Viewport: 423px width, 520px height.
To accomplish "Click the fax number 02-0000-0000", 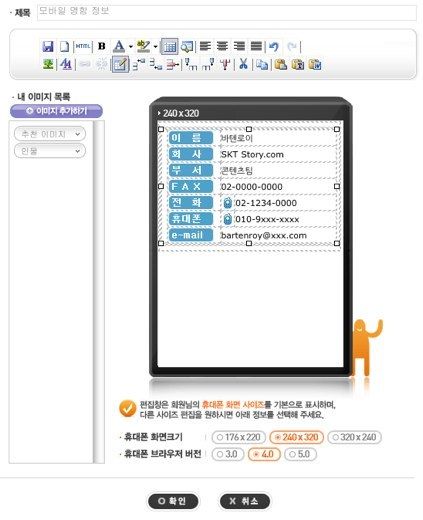I will 252,187.
